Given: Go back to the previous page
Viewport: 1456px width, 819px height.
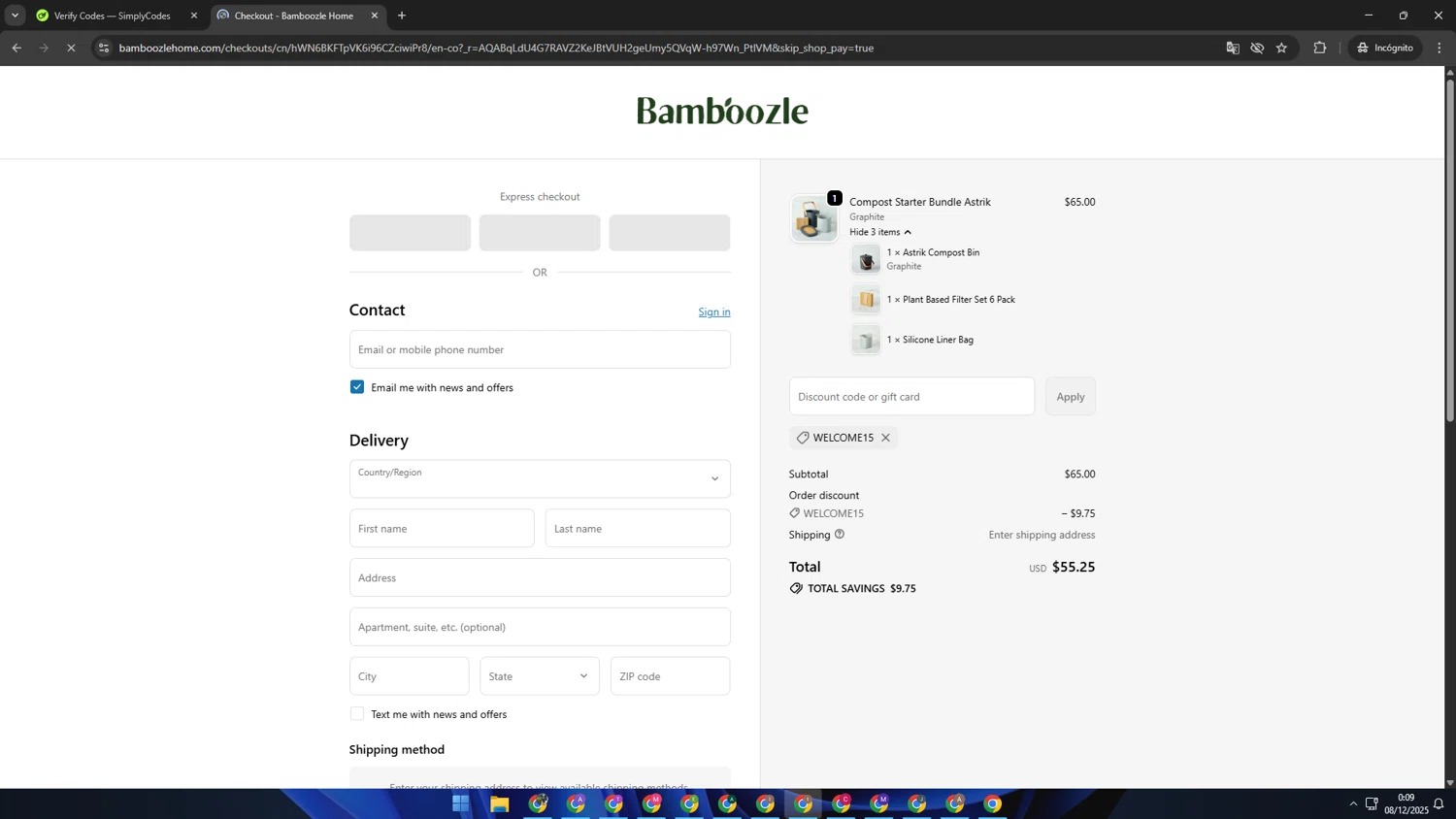Looking at the screenshot, I should point(17,48).
